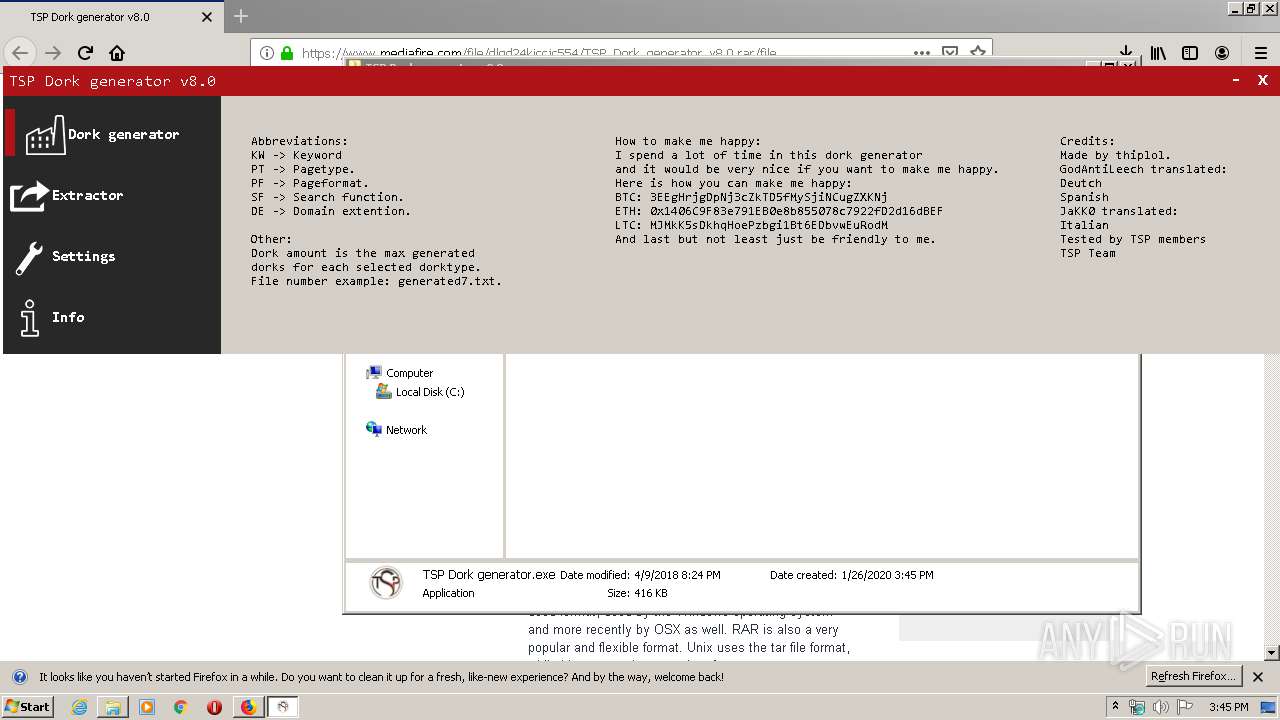
Task: Open the Firefox downloads panel
Action: (x=1126, y=53)
